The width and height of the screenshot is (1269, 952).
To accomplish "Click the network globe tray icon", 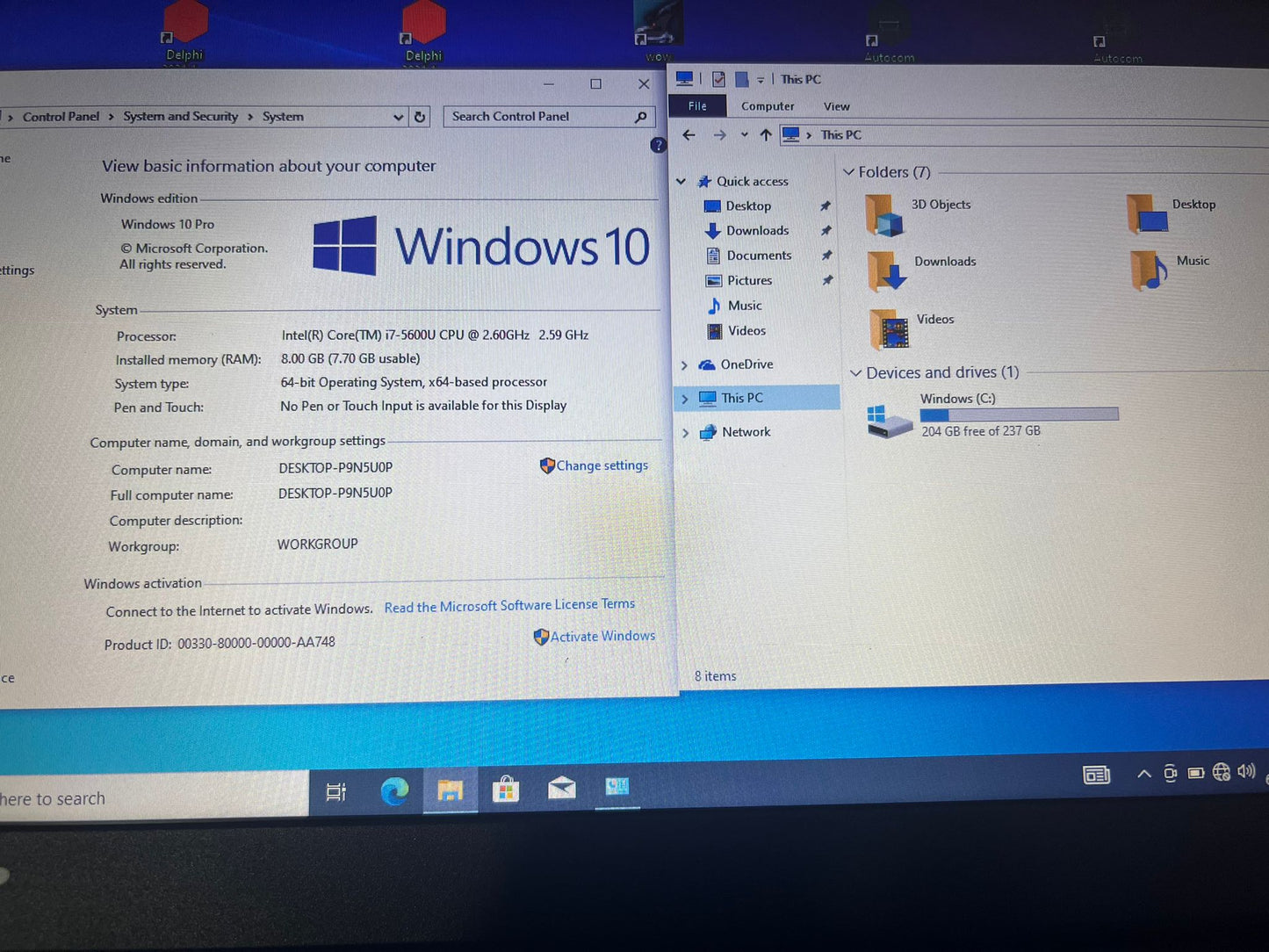I will pos(1221,772).
